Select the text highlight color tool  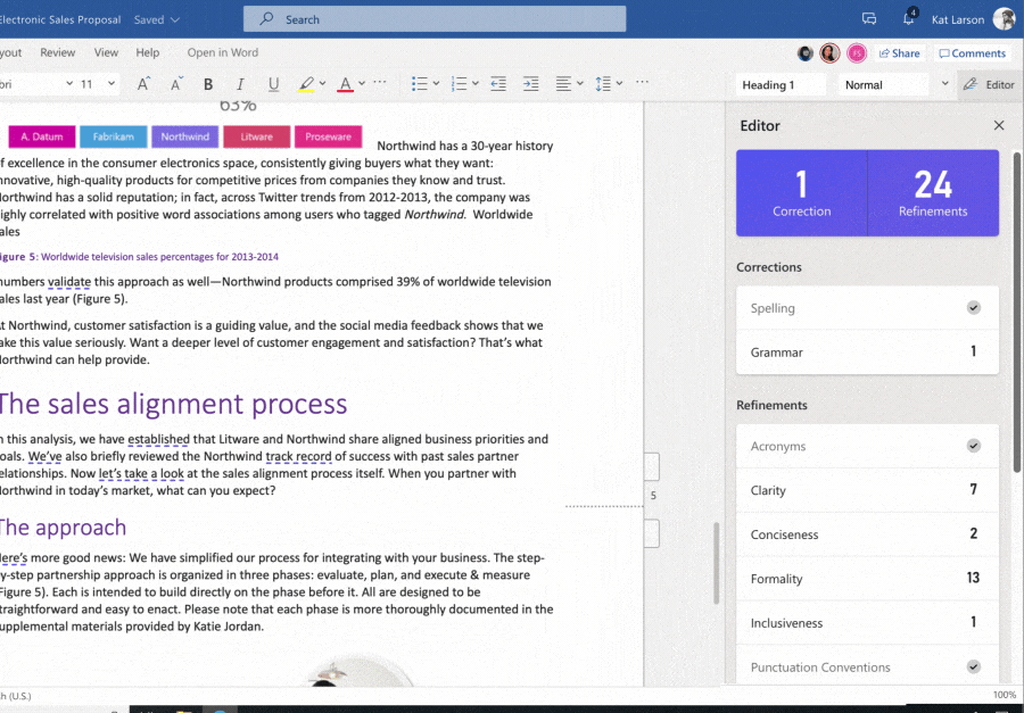[x=308, y=84]
